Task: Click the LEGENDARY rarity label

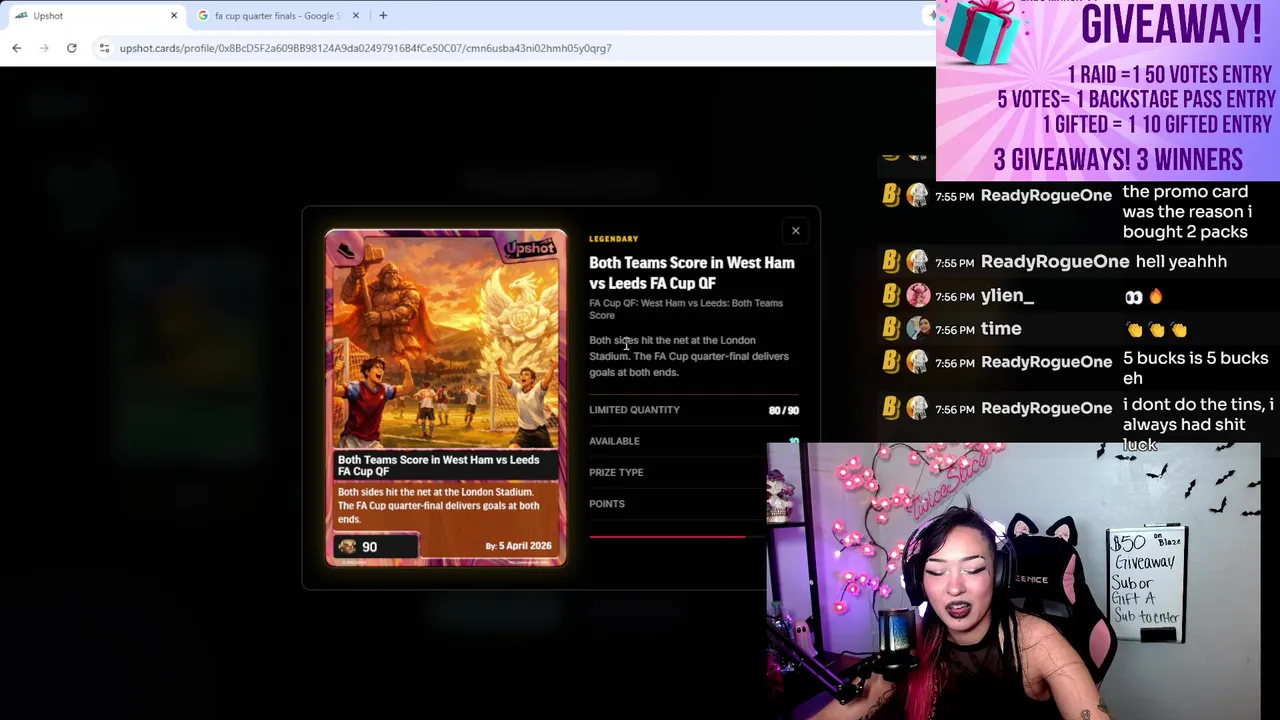Action: tap(613, 239)
